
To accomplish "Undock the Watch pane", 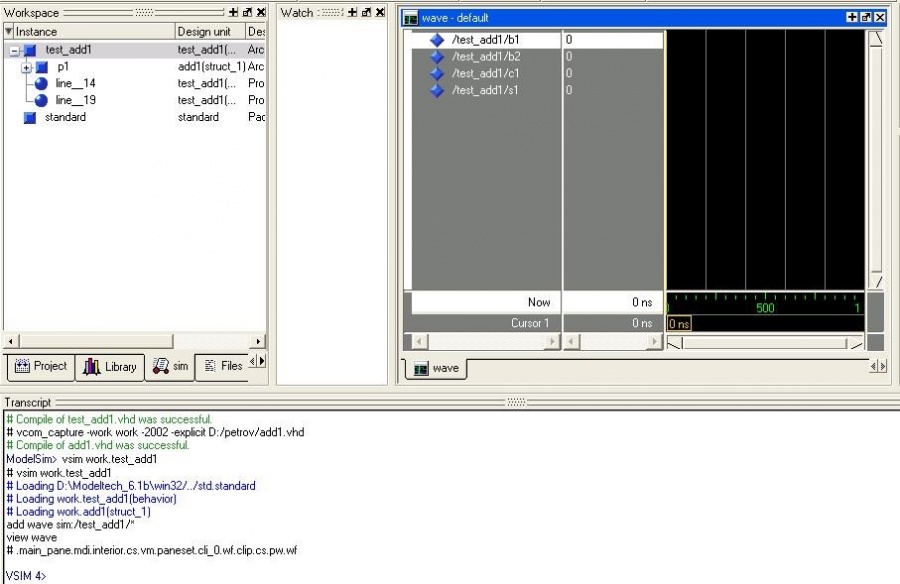I will (366, 12).
